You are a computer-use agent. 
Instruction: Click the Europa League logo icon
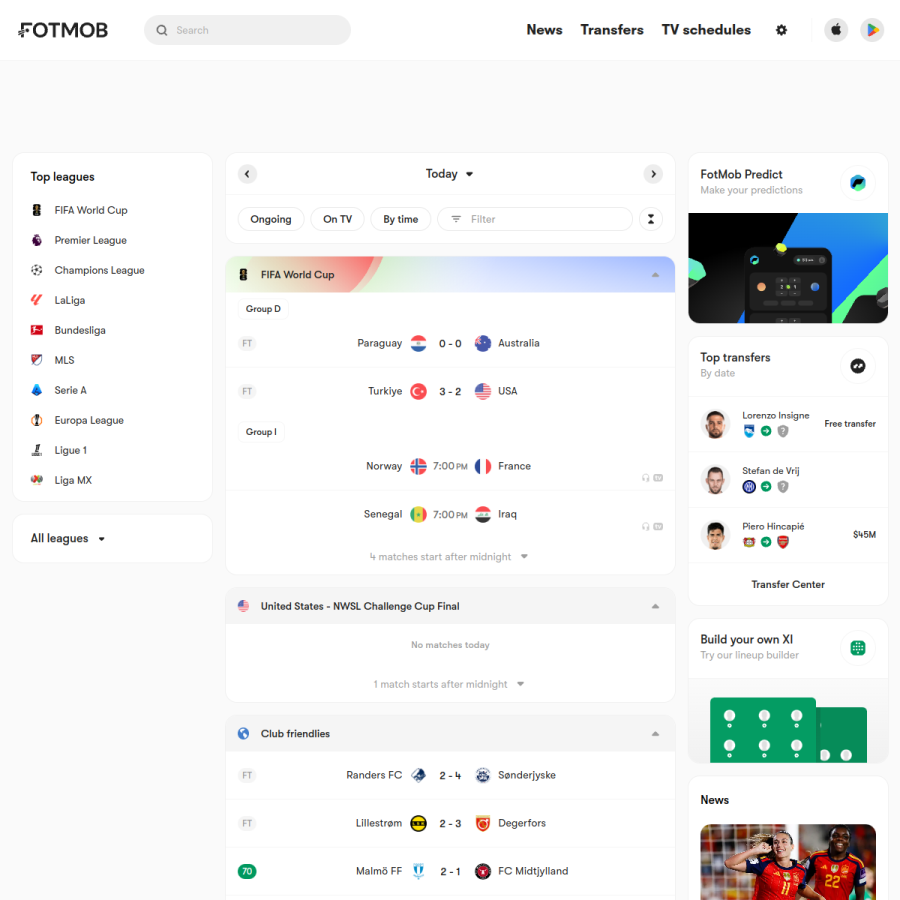point(37,420)
